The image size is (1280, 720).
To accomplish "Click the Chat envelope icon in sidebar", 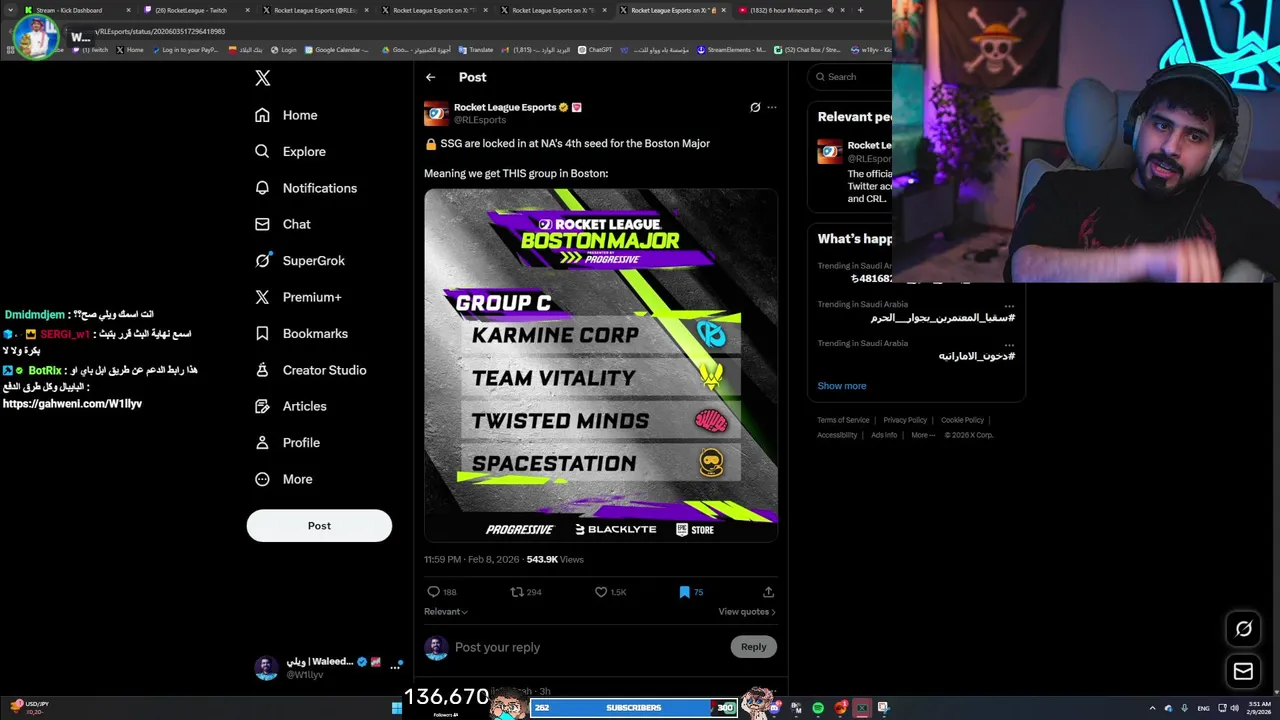I will click(262, 224).
